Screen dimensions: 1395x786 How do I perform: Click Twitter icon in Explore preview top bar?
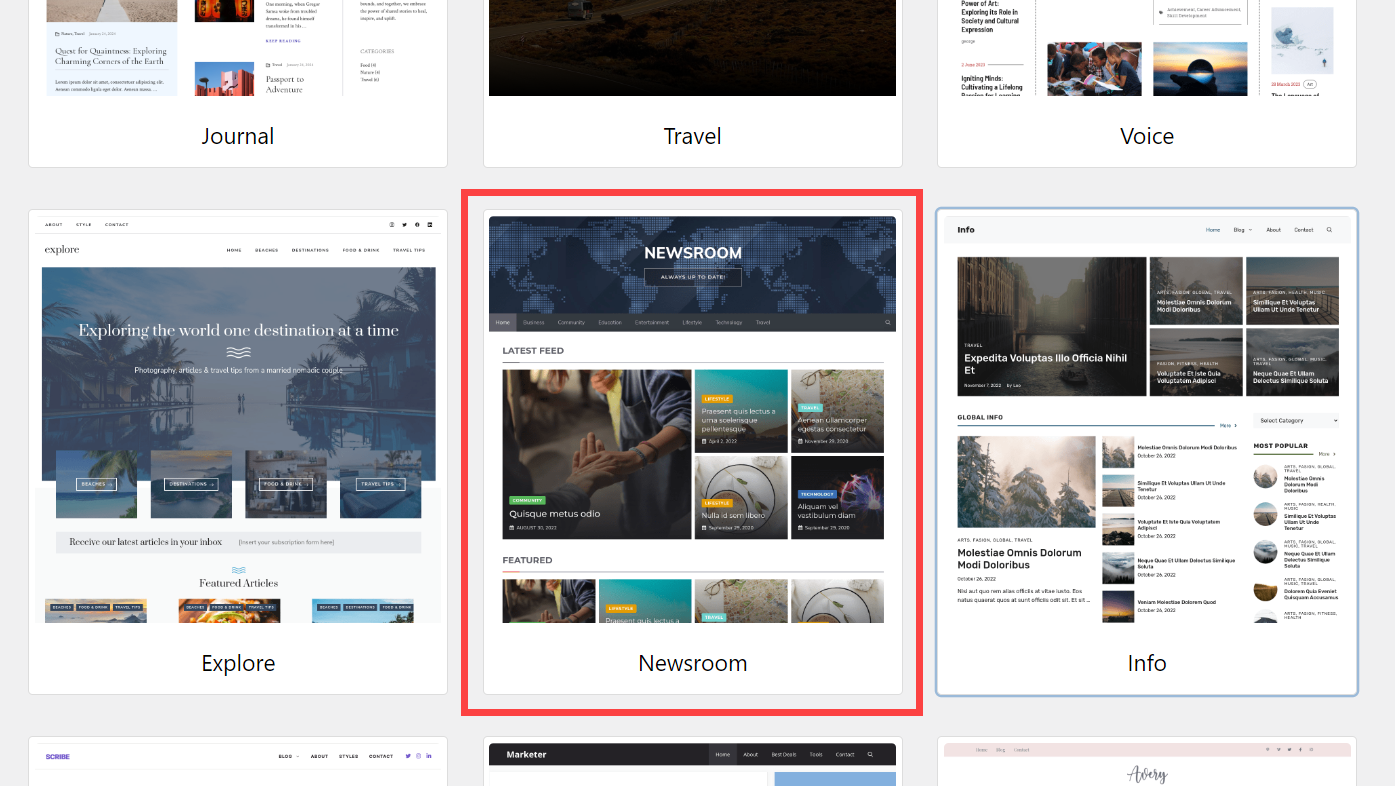(404, 225)
